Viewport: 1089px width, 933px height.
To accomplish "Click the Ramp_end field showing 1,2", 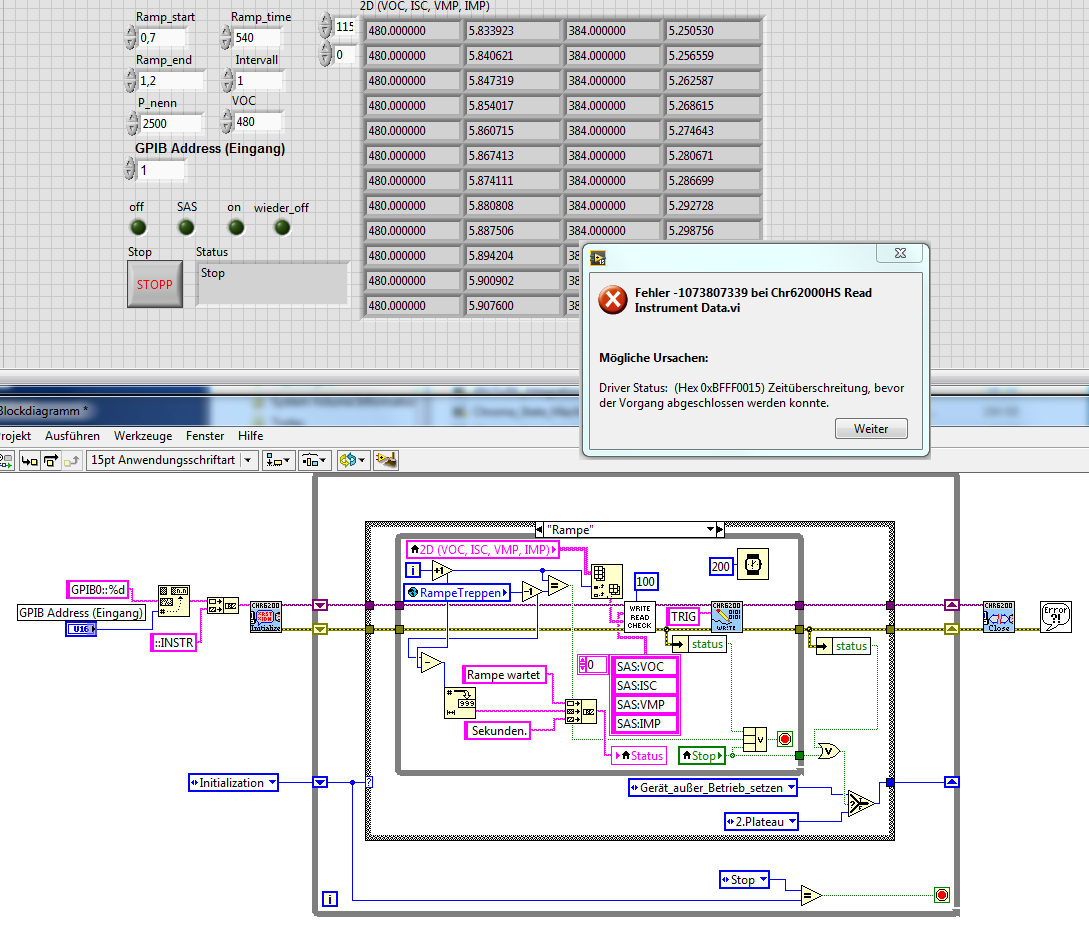I will tap(172, 81).
